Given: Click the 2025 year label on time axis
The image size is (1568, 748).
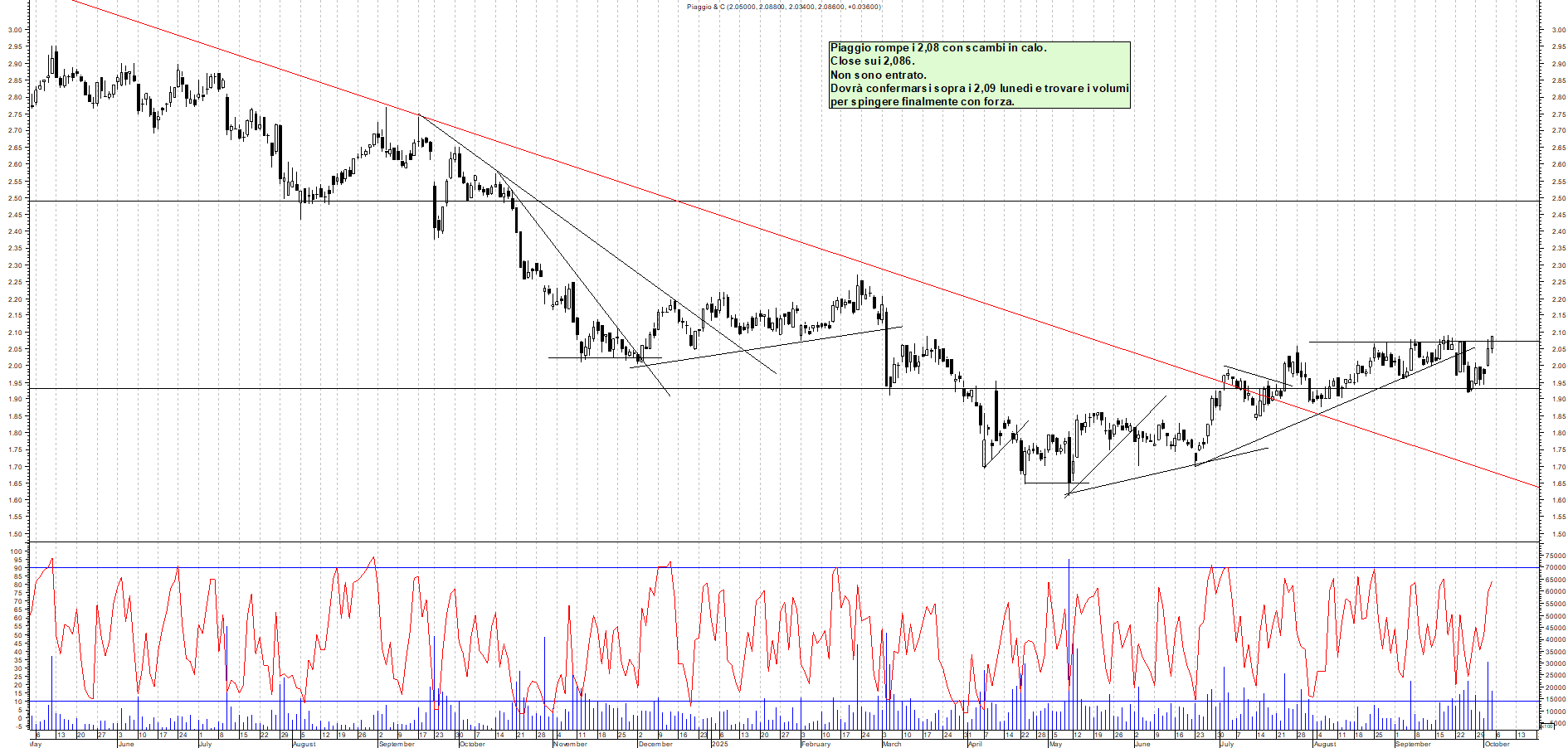Looking at the screenshot, I should (x=719, y=744).
